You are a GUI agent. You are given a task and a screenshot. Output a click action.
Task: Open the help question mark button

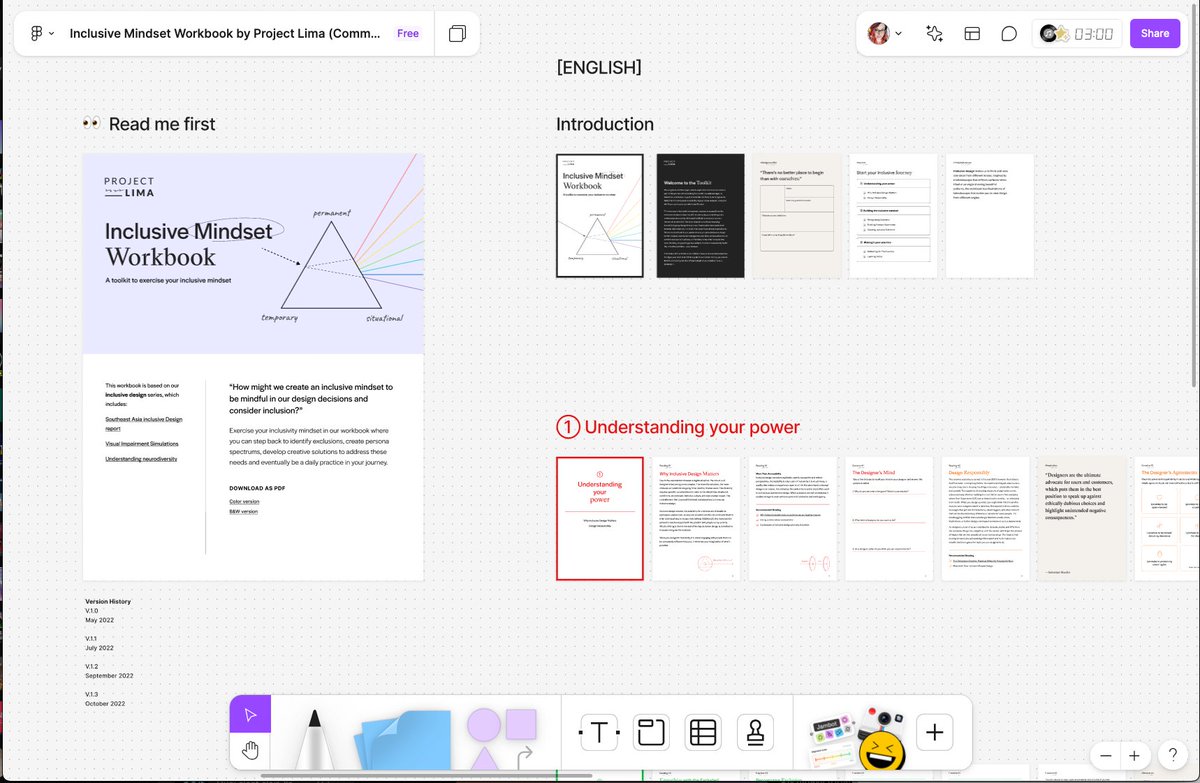click(1171, 755)
